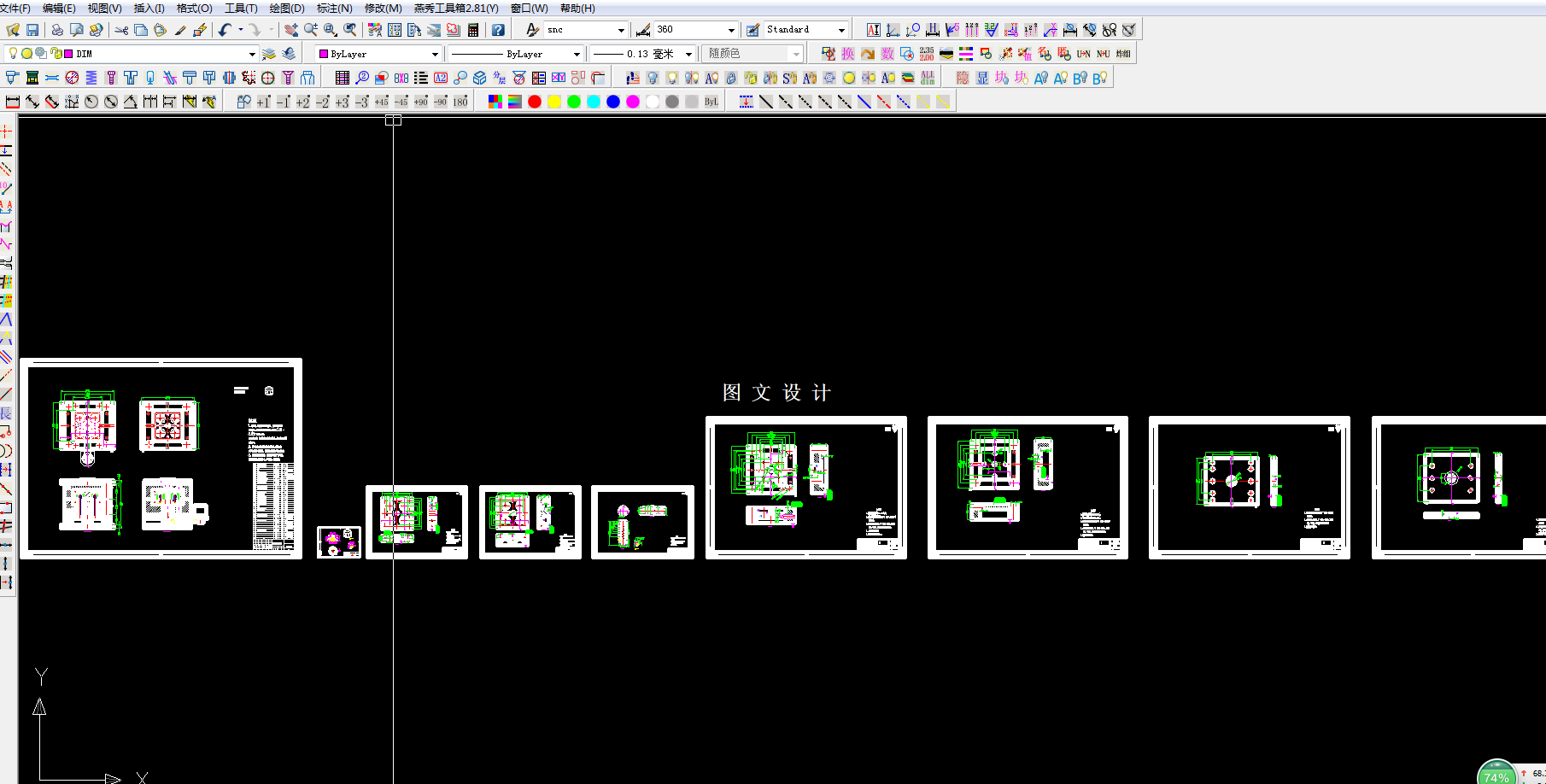Pick the red color swatch

click(x=535, y=102)
